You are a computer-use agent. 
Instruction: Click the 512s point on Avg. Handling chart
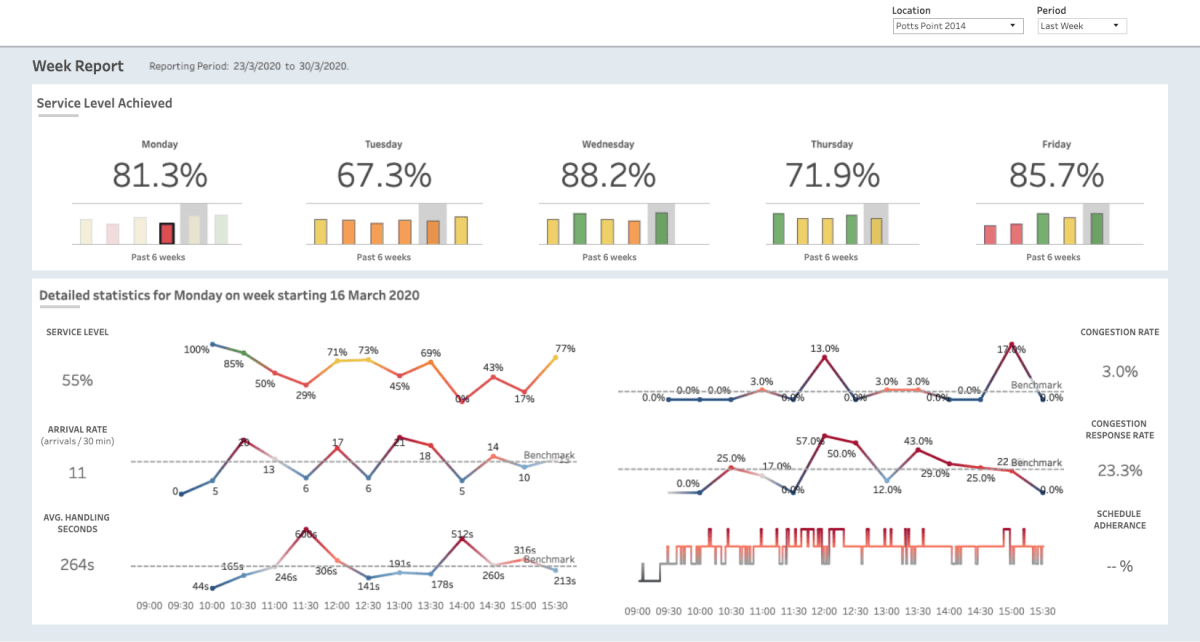click(461, 538)
